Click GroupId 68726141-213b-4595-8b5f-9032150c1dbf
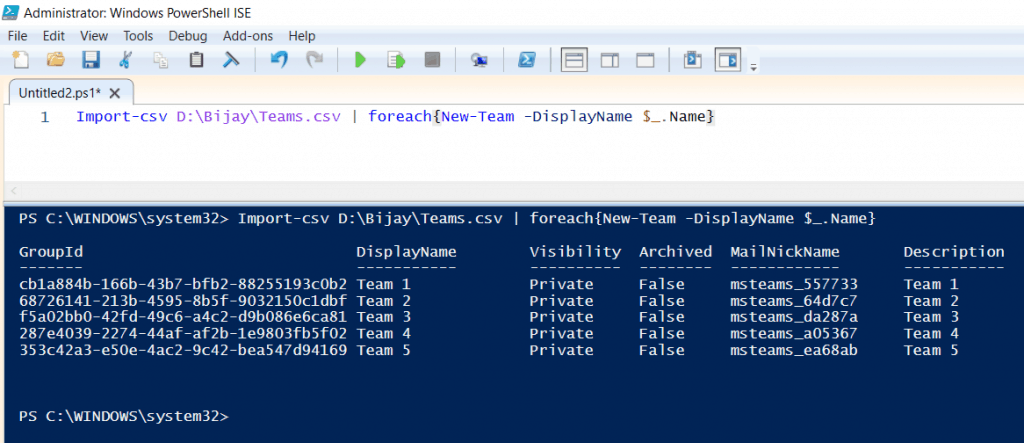 (x=183, y=301)
